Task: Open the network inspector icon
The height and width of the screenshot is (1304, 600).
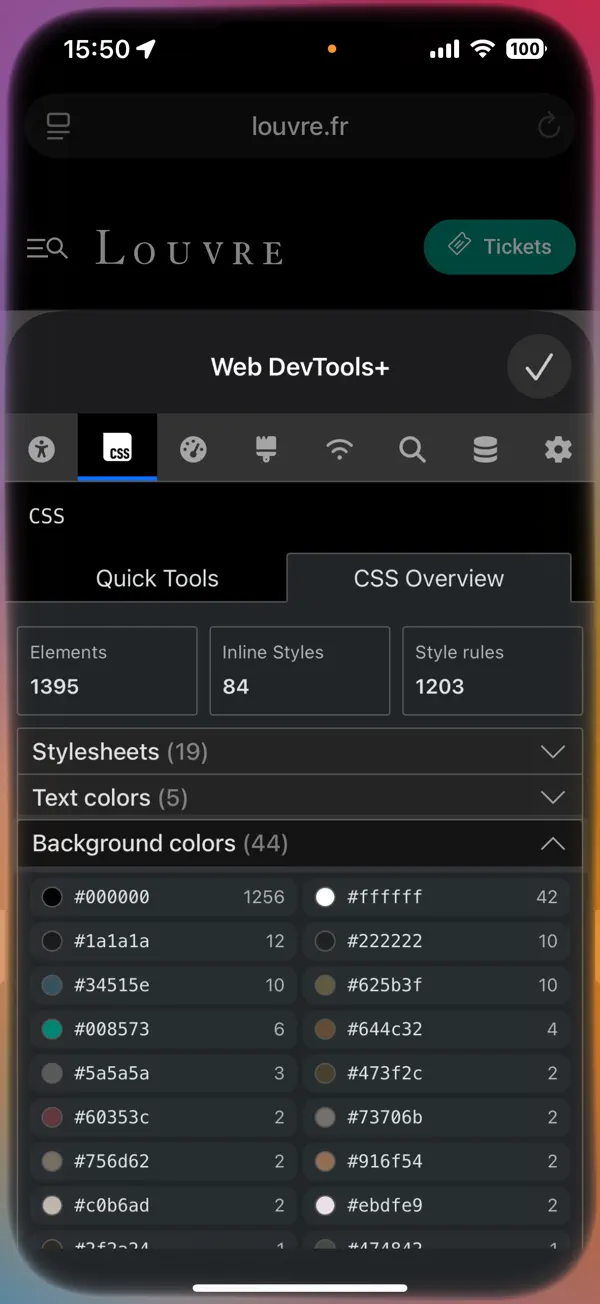Action: 339,449
